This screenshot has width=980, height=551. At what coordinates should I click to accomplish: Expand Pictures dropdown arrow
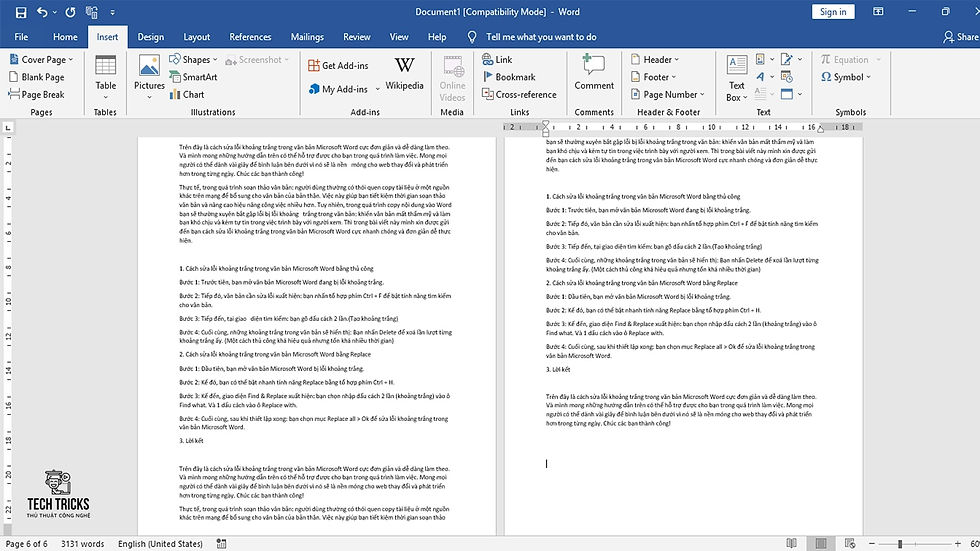tap(149, 97)
